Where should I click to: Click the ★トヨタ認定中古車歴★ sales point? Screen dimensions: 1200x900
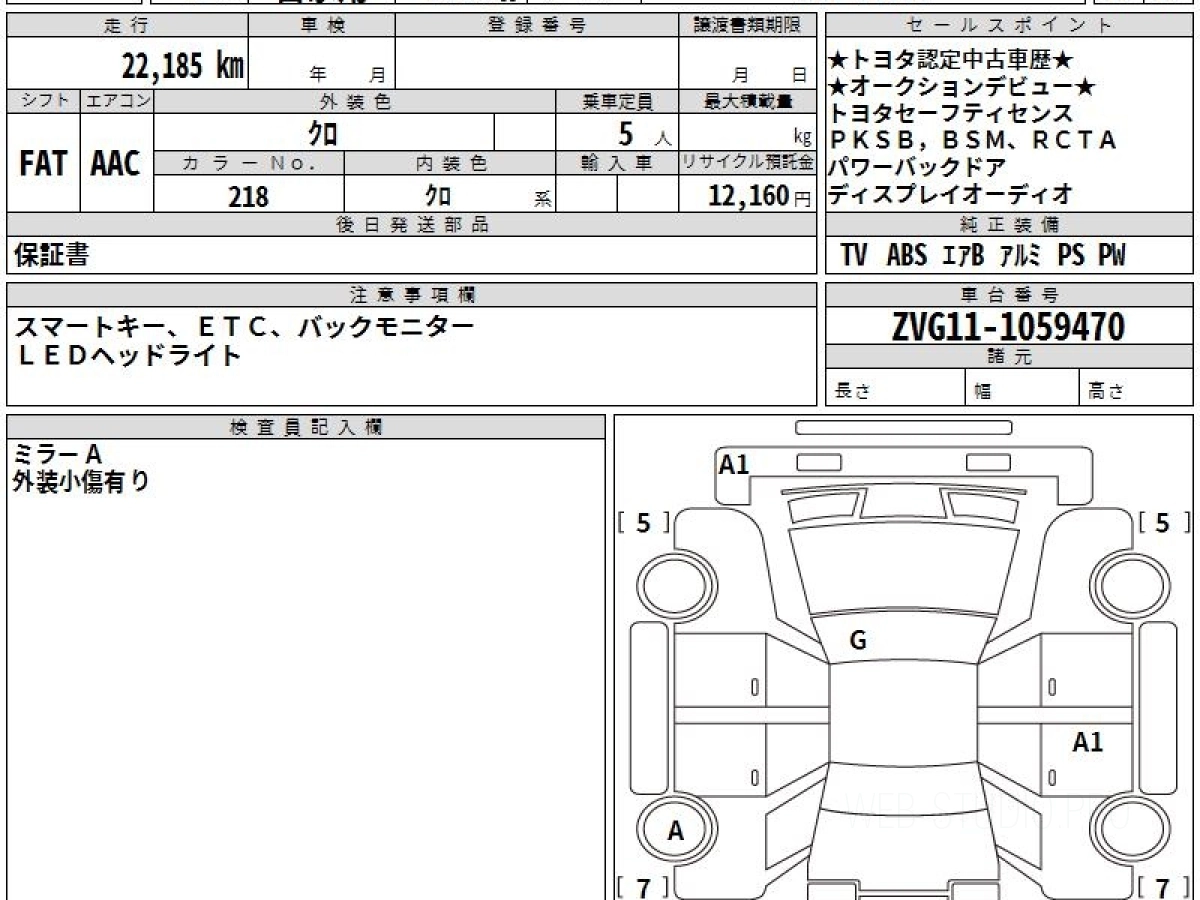952,62
